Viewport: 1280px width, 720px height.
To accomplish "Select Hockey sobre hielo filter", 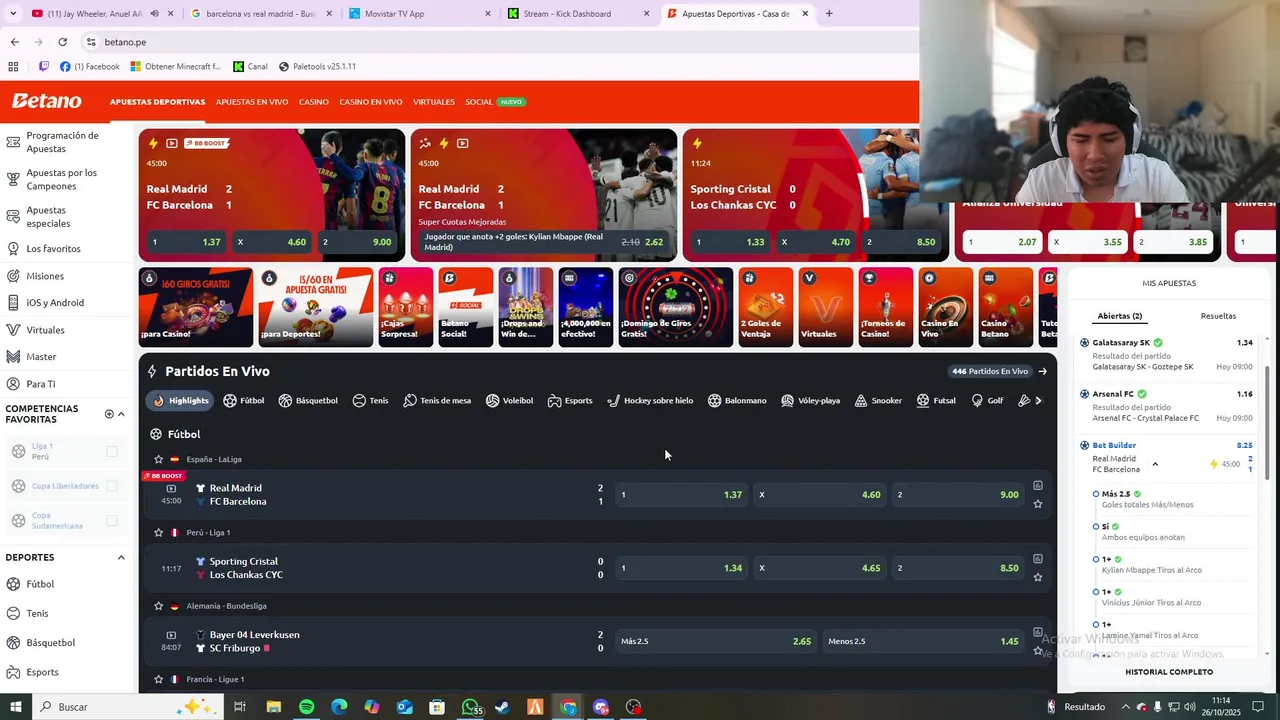I will coord(650,400).
